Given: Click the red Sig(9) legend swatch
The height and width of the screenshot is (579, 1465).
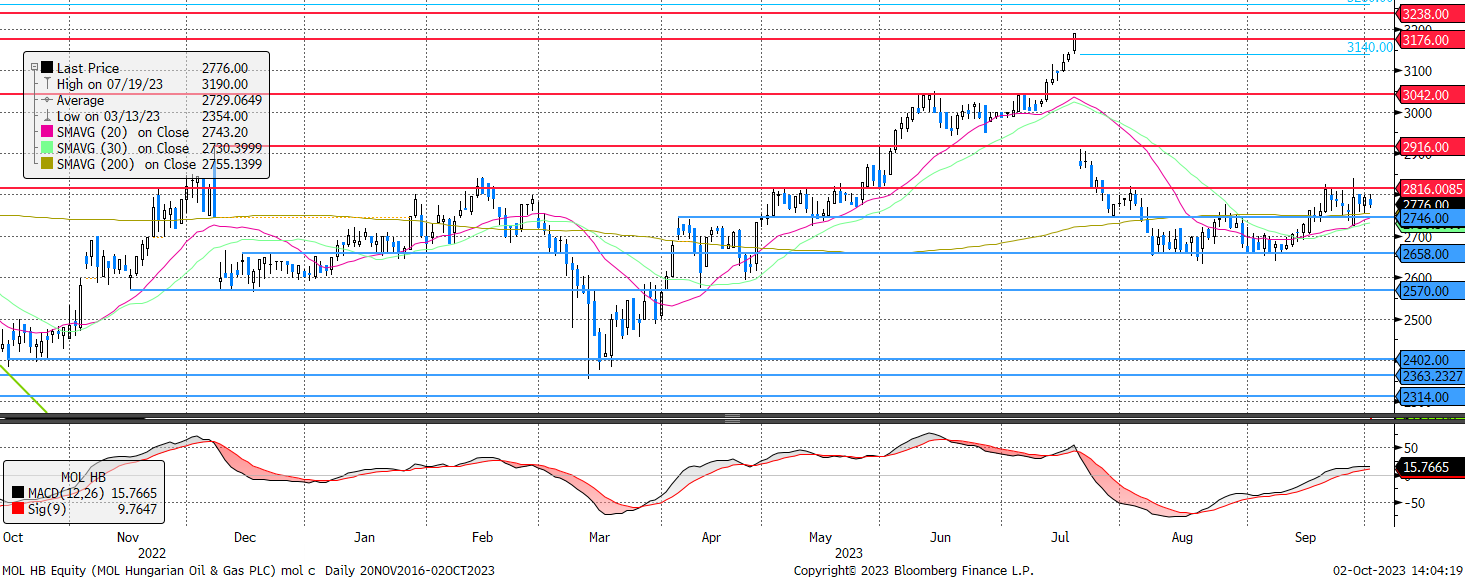Looking at the screenshot, I should click(19, 510).
